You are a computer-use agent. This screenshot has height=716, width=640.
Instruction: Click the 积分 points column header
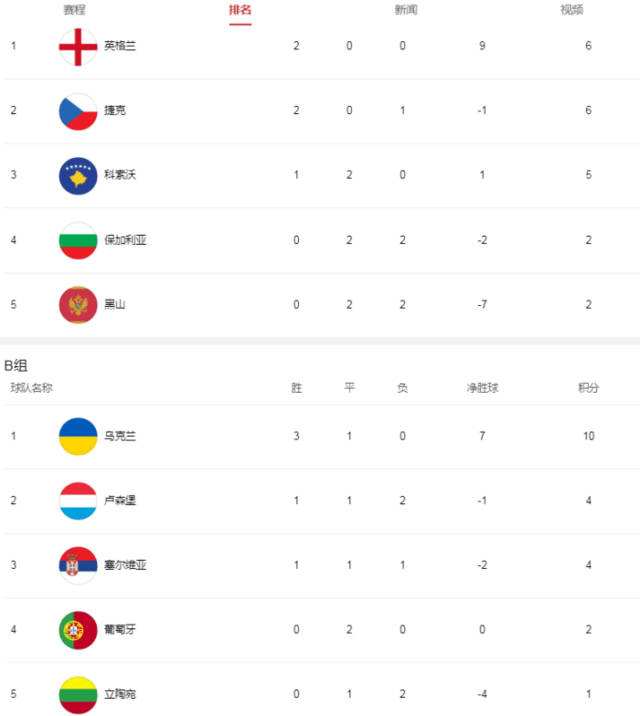coord(588,388)
